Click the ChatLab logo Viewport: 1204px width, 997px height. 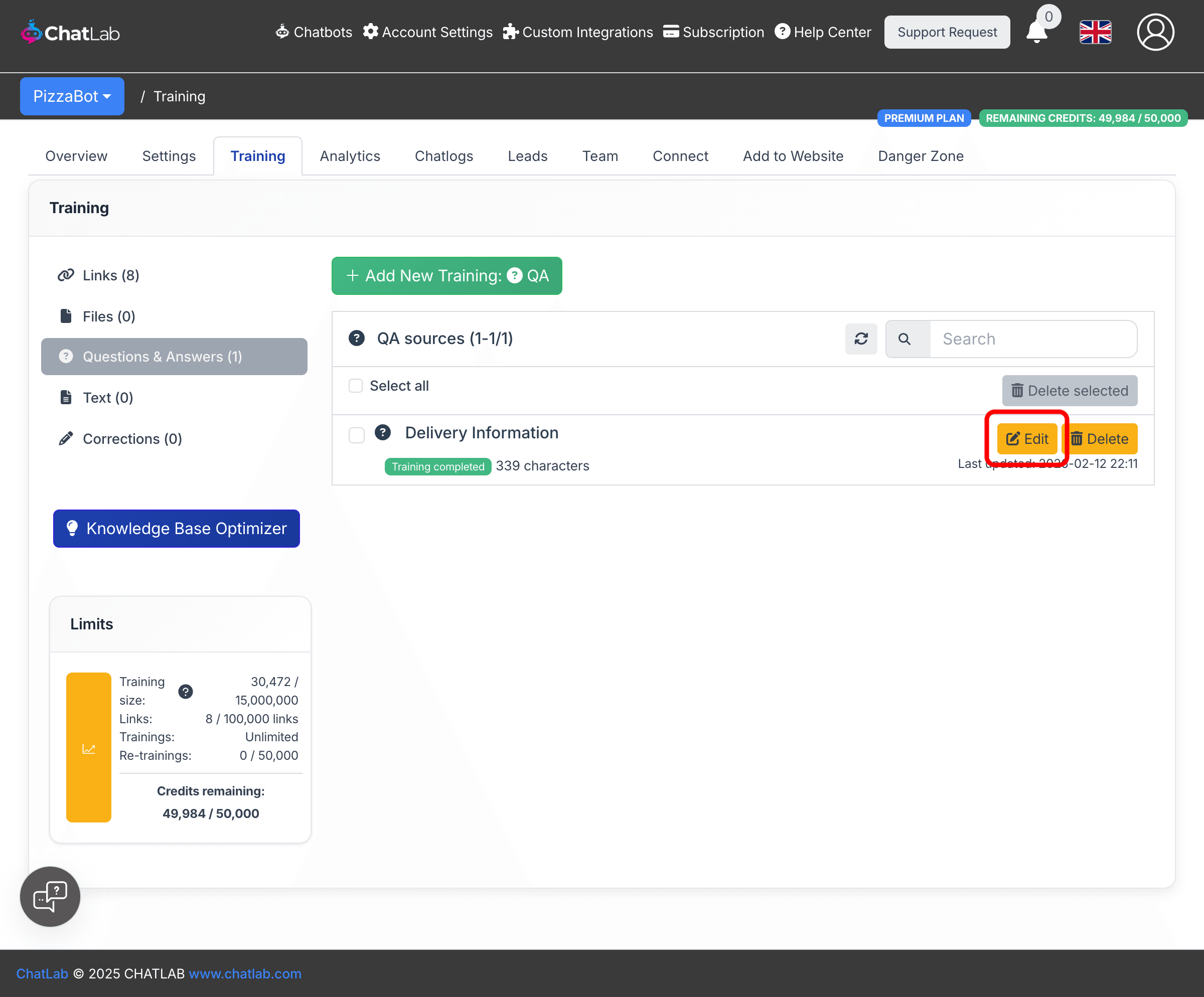tap(70, 33)
